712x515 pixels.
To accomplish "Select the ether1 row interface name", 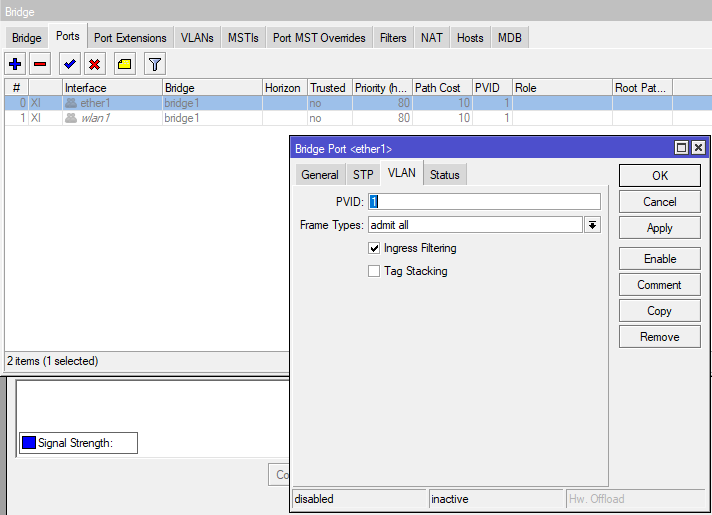I will pos(95,103).
